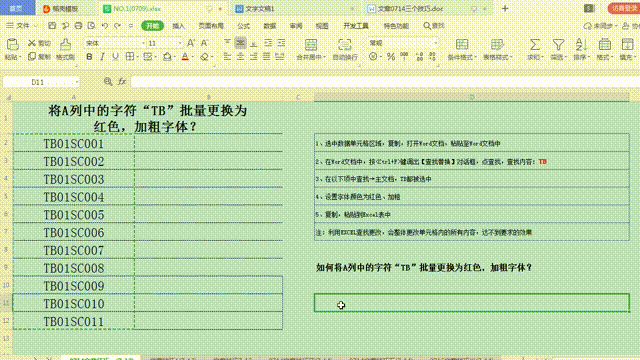640x360 pixels.
Task: Click the Print Preview icon
Action: pyautogui.click(x=91, y=26)
